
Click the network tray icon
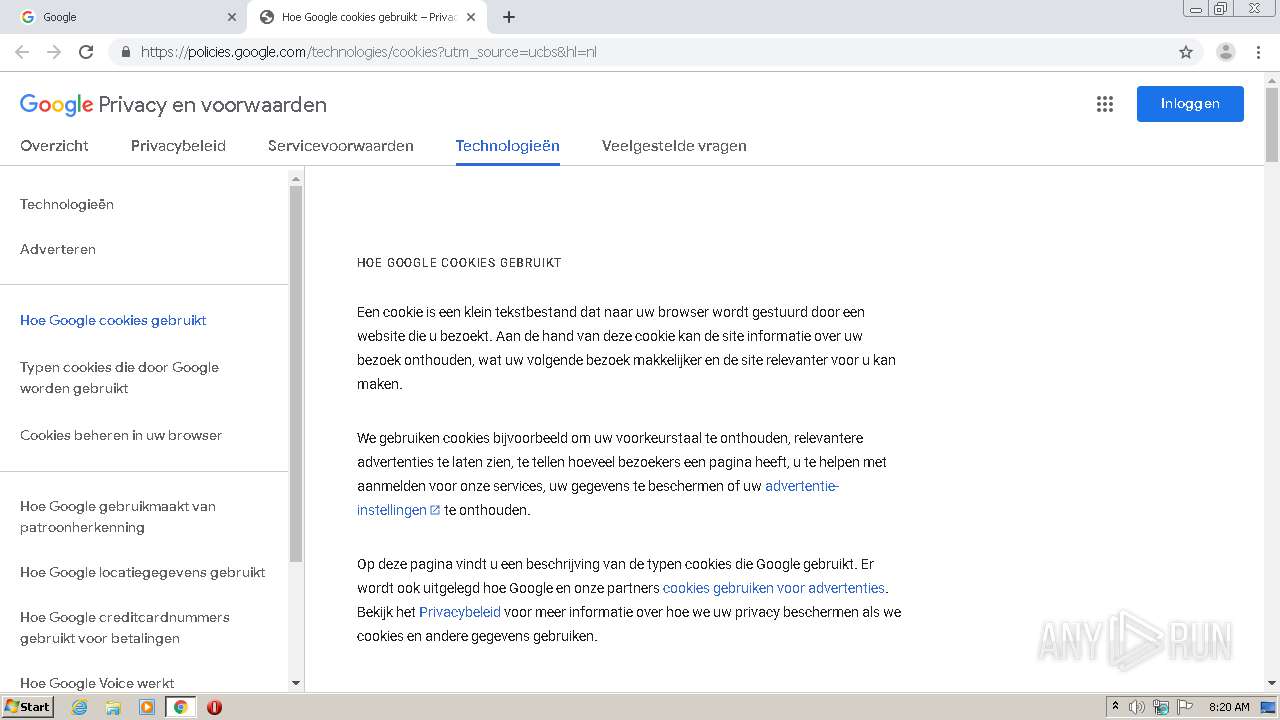(x=1161, y=707)
